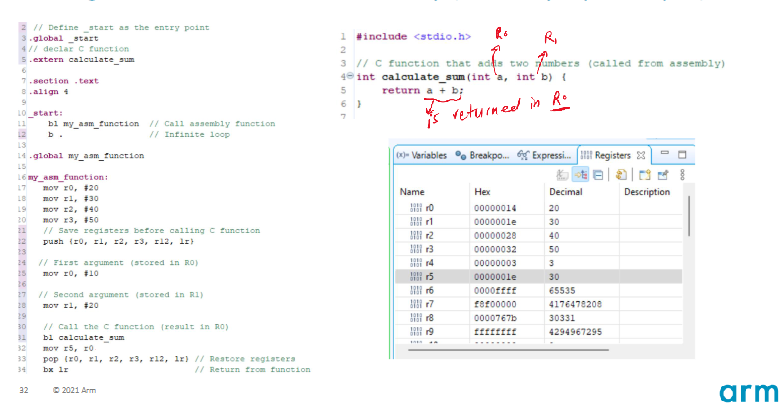Click the yellow document icon in Registers toolbar
784x404 pixels.
tap(622, 174)
